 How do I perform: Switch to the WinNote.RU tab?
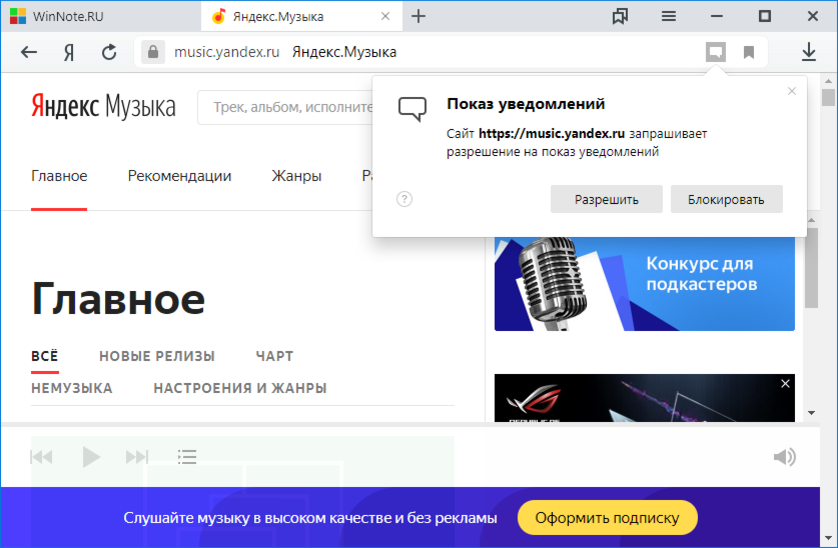[x=100, y=16]
